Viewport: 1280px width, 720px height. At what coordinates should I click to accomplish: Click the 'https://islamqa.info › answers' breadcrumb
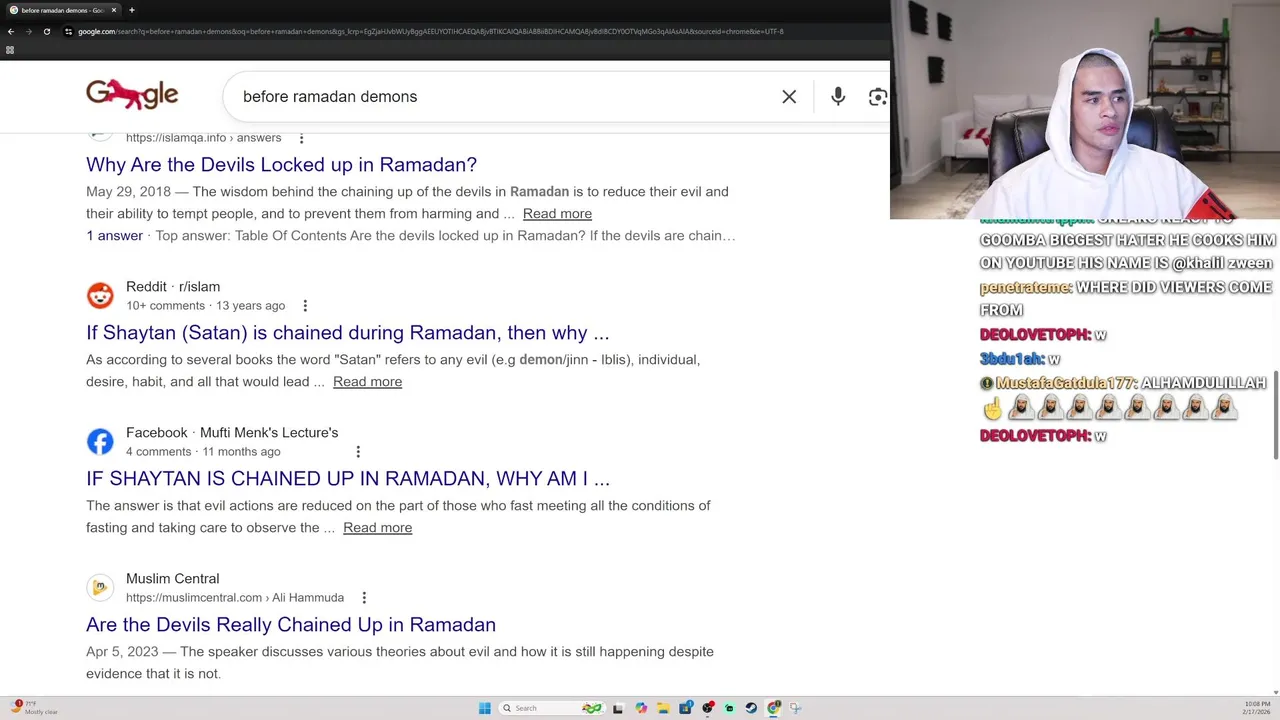tap(204, 137)
